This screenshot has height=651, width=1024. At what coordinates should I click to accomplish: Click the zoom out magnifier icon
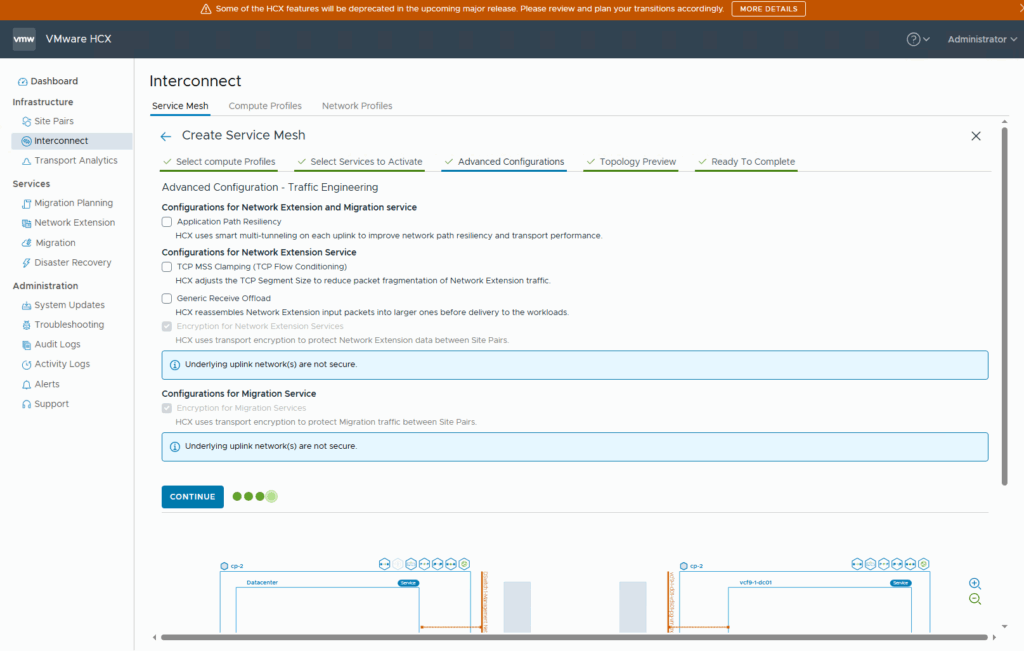pyautogui.click(x=975, y=599)
